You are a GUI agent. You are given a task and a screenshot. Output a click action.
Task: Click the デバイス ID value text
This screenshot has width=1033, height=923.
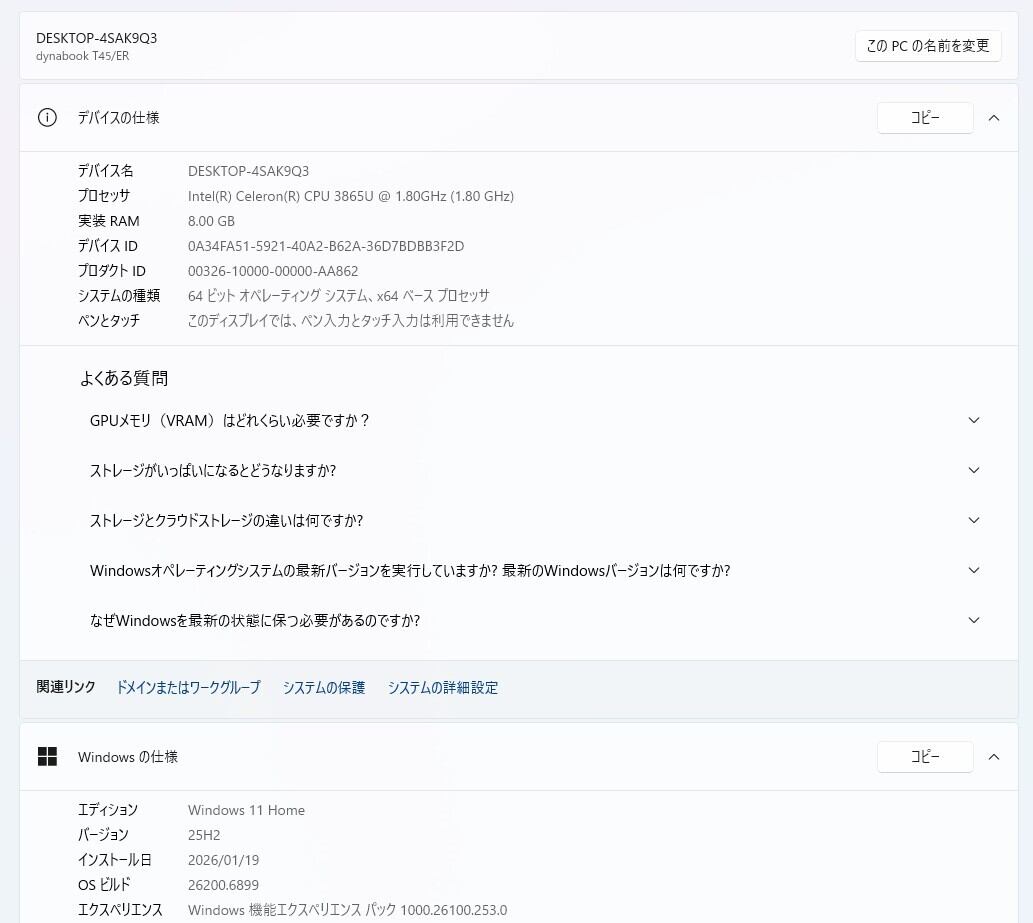click(x=326, y=246)
